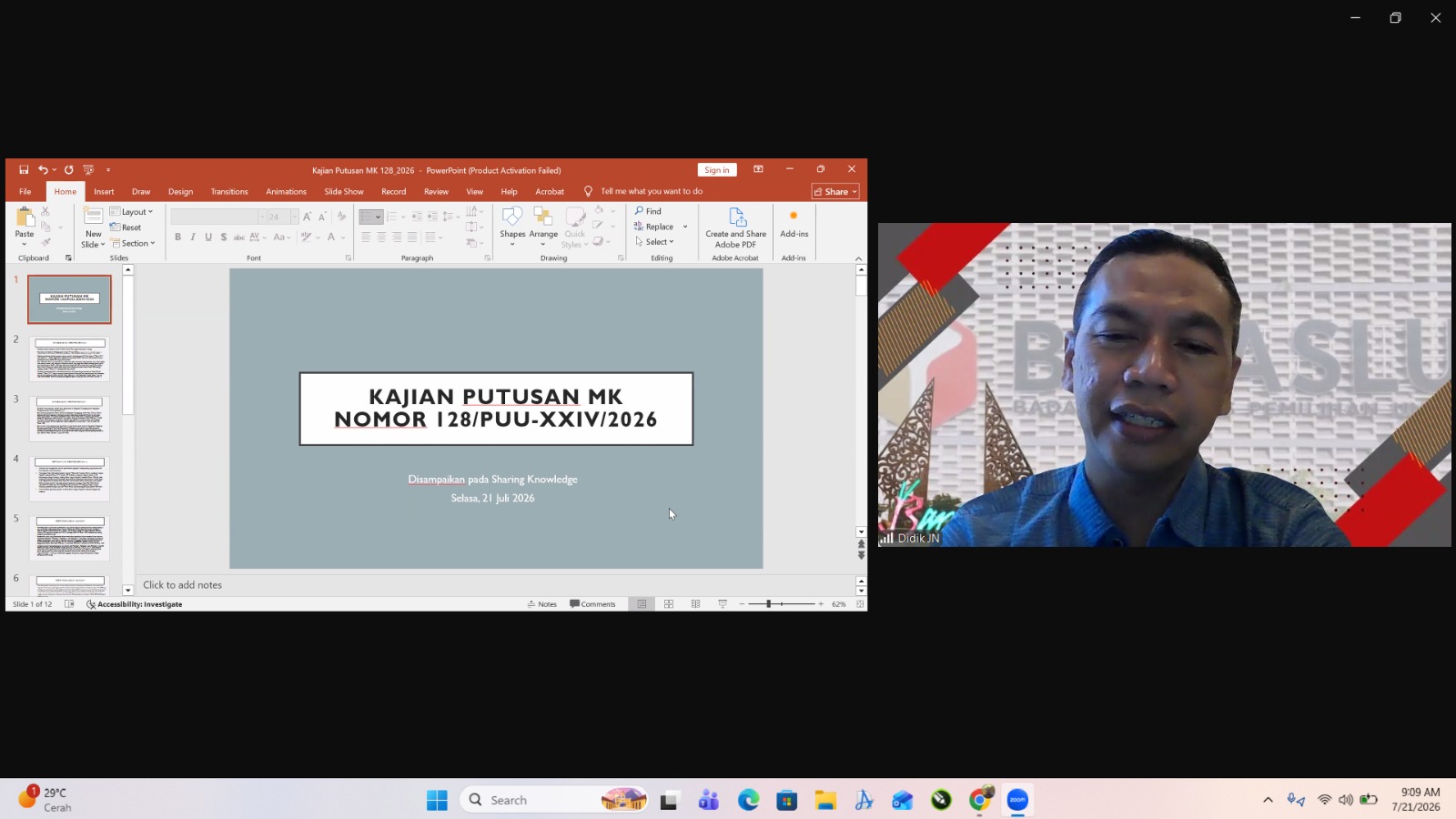Fit slide to current window
Viewport: 1456px width, 819px height.
[860, 604]
